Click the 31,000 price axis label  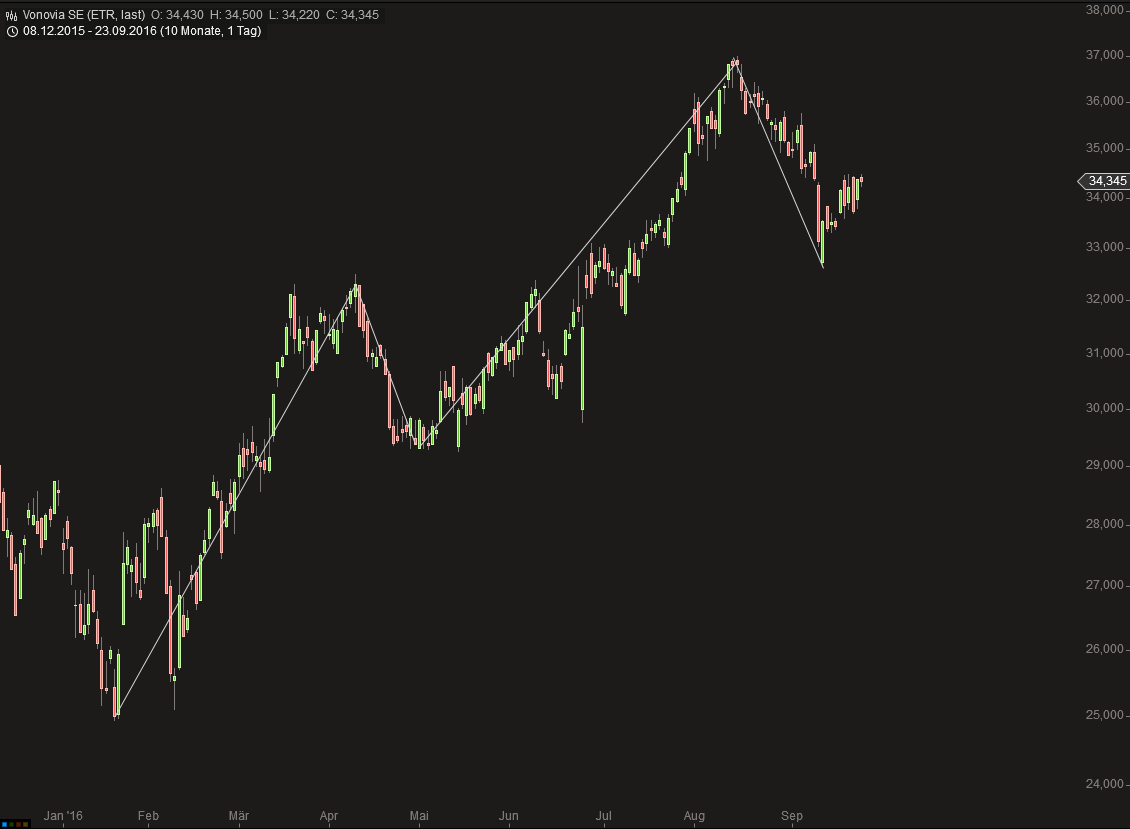click(x=1105, y=353)
